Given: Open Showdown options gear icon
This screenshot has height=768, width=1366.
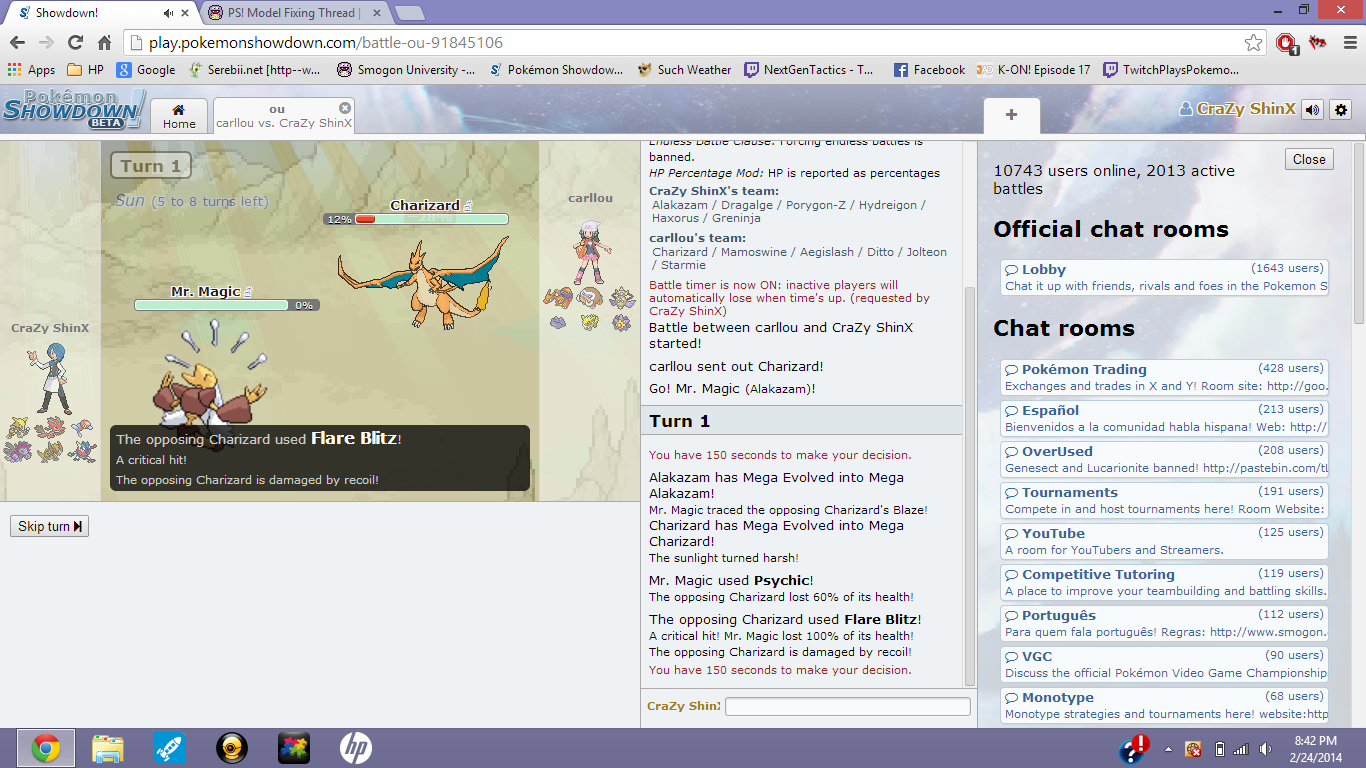Looking at the screenshot, I should coord(1341,110).
